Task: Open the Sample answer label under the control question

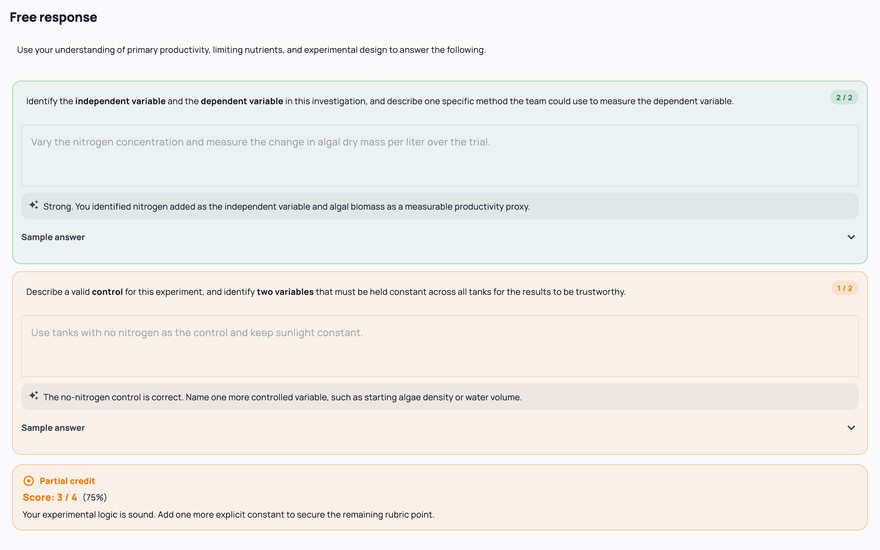Action: pyautogui.click(x=53, y=428)
